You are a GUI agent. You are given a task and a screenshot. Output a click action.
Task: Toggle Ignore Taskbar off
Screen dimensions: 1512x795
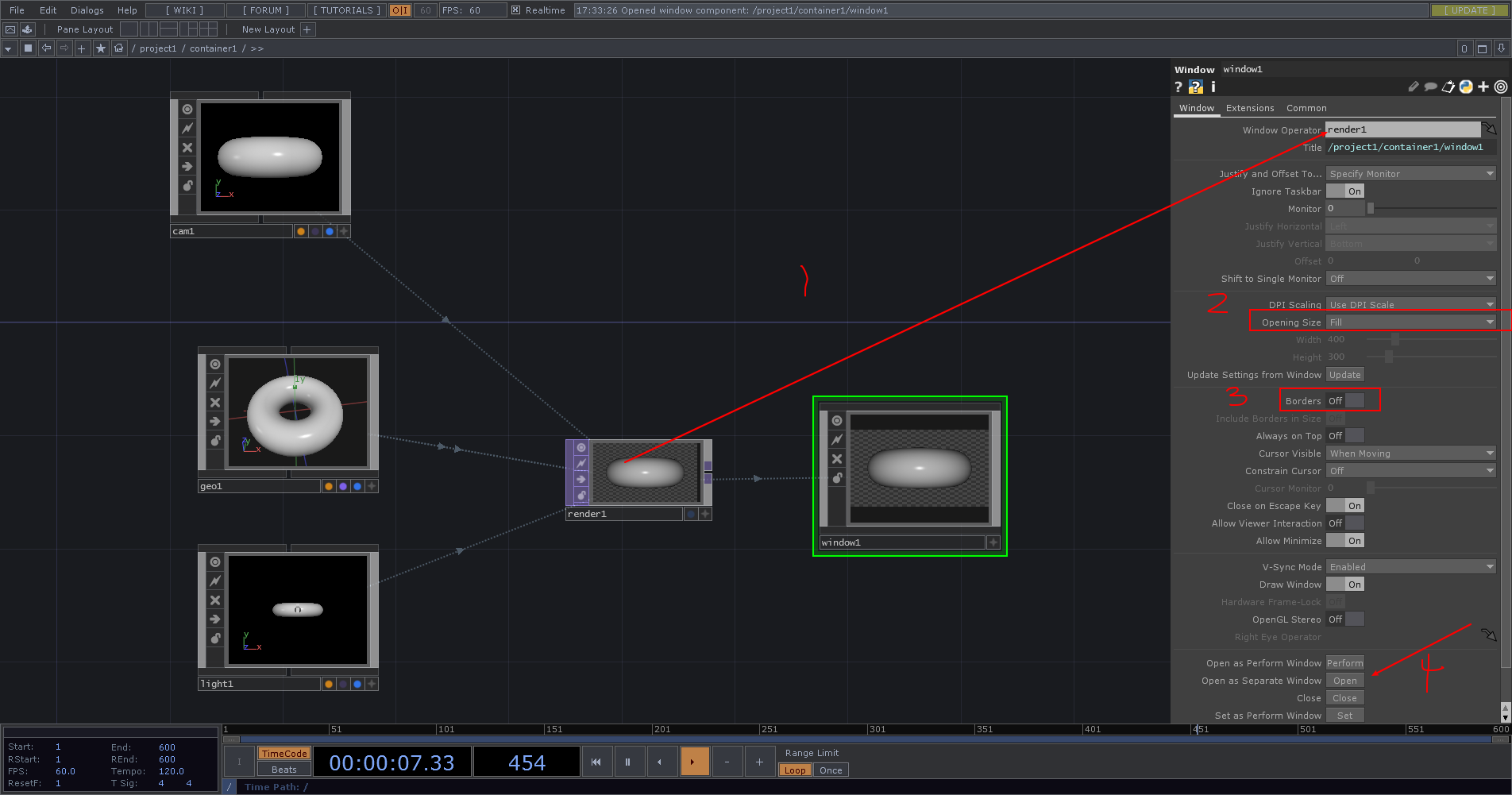1344,191
